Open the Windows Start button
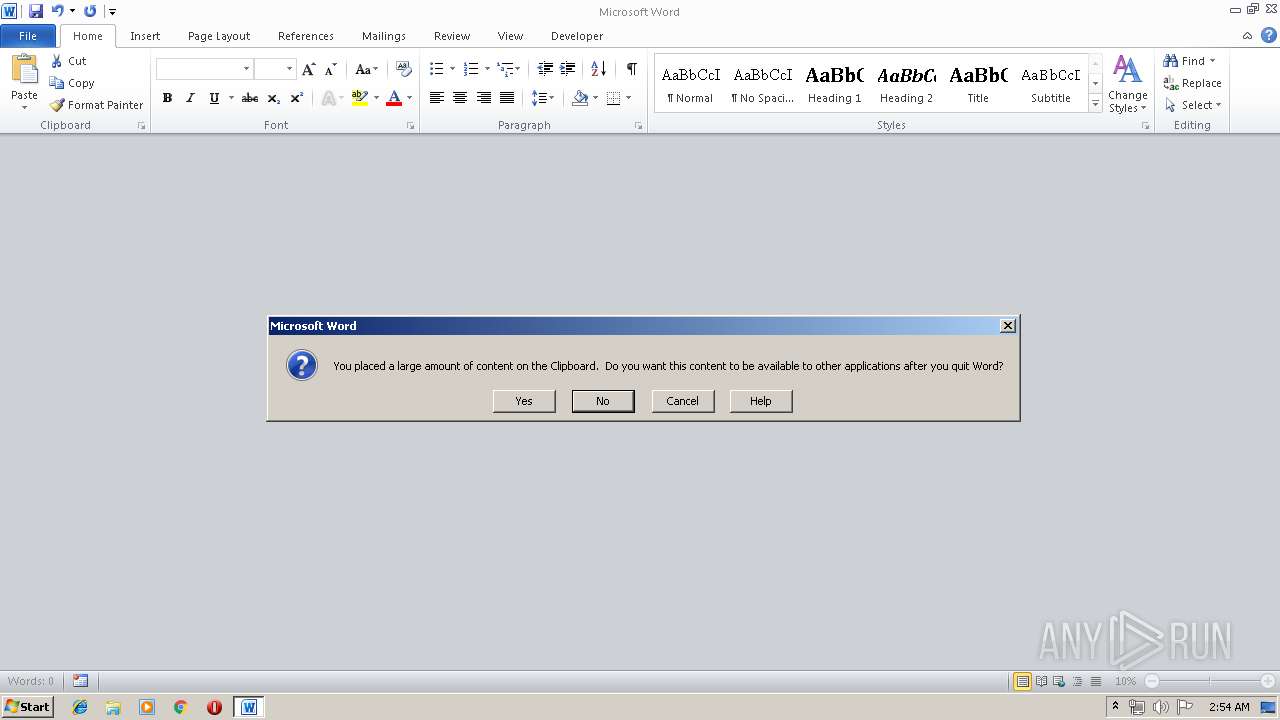1280x720 pixels. click(28, 707)
